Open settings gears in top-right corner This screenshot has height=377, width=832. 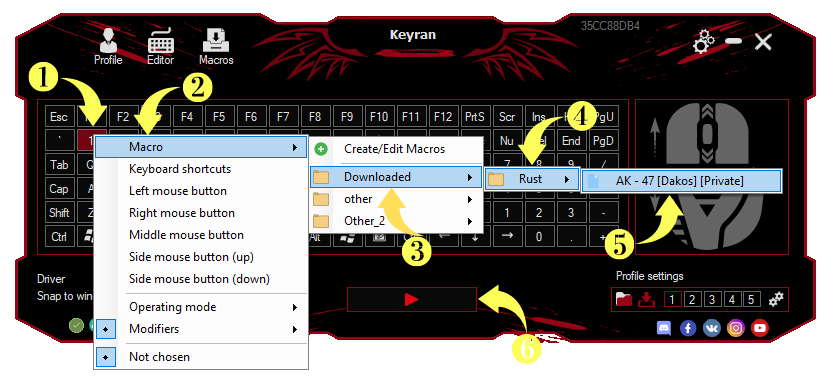(704, 41)
